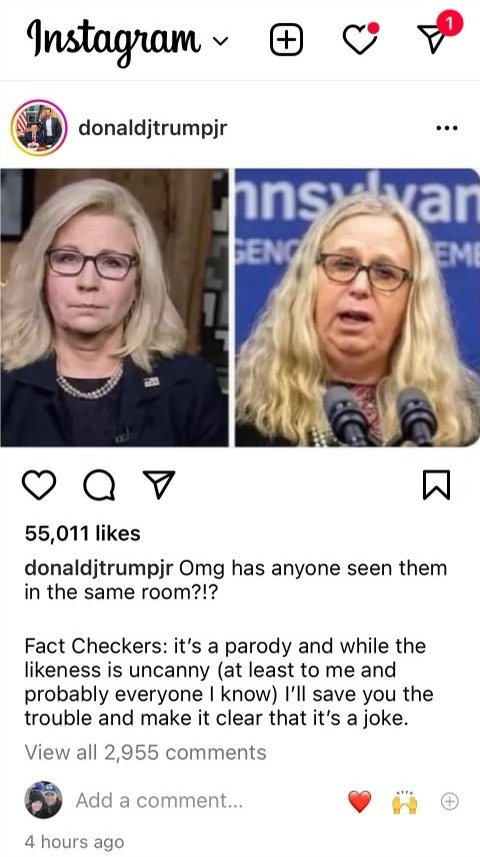This screenshot has width=480, height=857.
Task: Expand the Instagram feed dropdown chevron
Action: pyautogui.click(x=219, y=41)
